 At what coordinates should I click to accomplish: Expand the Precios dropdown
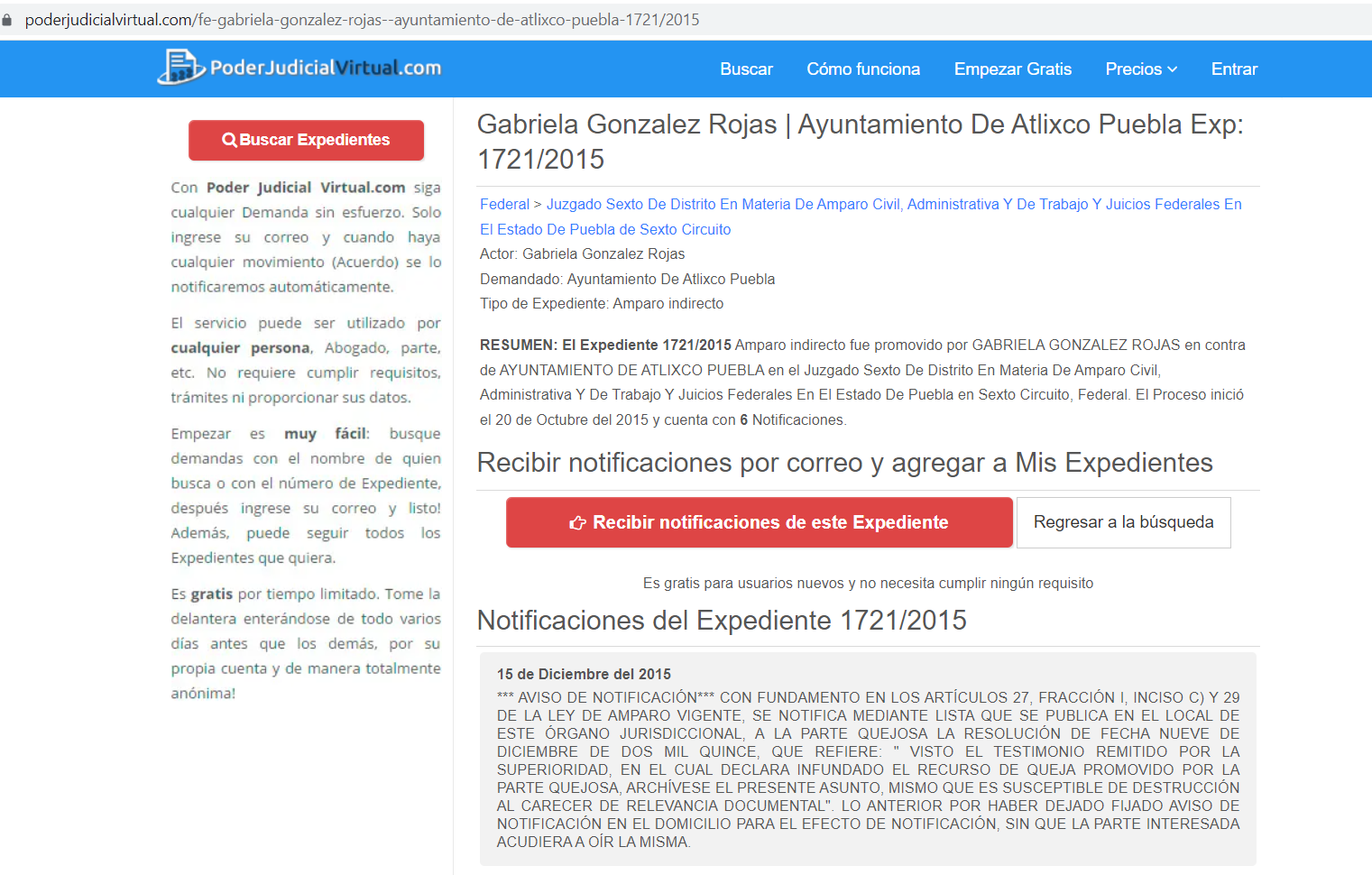[1141, 69]
